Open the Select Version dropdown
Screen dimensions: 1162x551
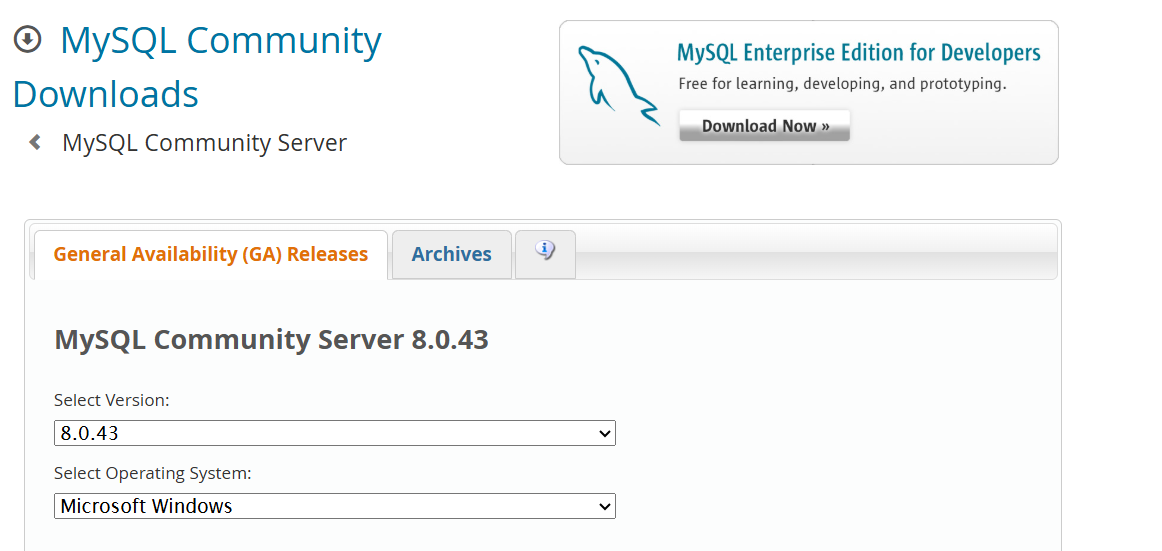coord(335,433)
